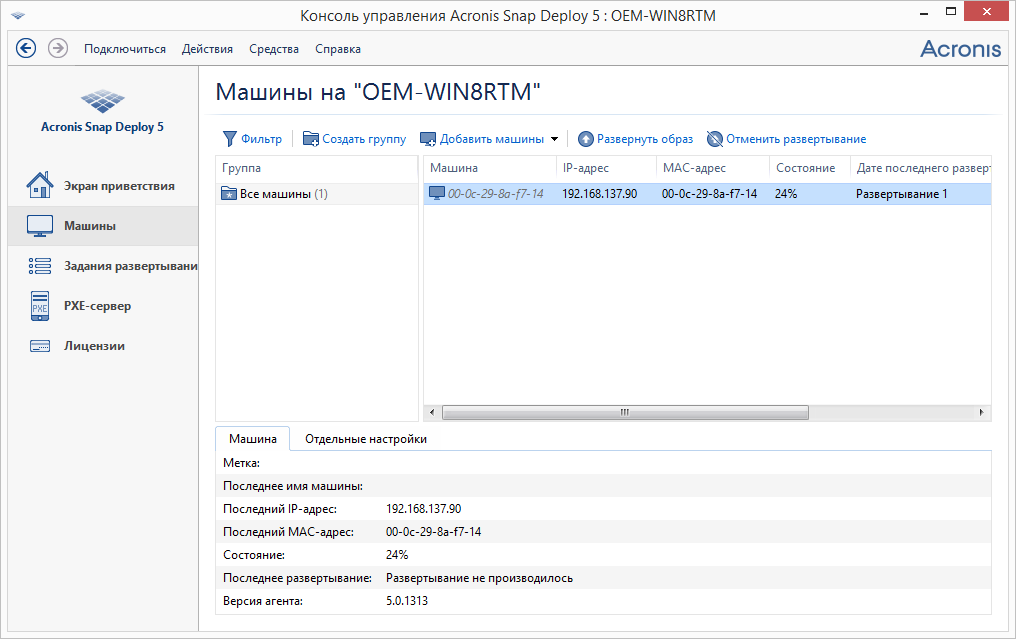Click agent version value 5.0.1313
The image size is (1016, 639).
click(407, 601)
